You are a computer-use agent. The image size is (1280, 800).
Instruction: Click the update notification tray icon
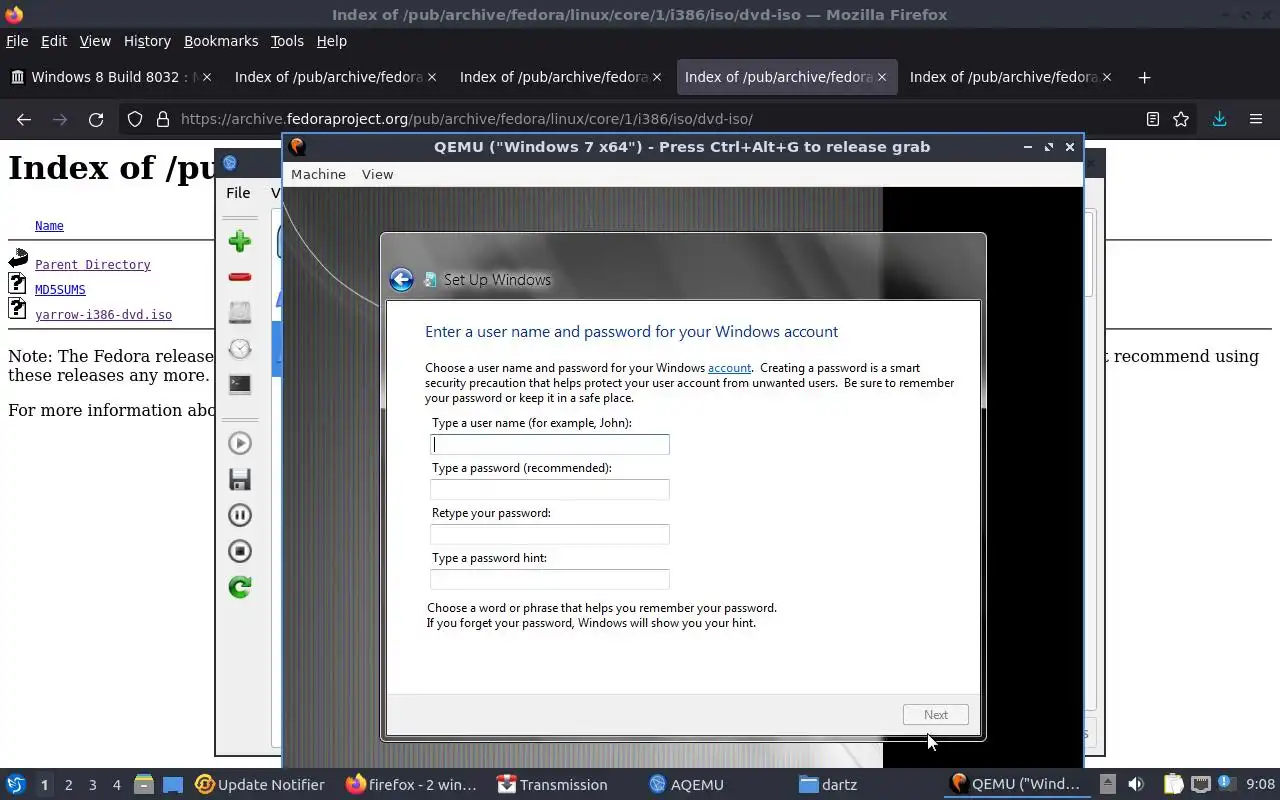pyautogui.click(x=1226, y=784)
